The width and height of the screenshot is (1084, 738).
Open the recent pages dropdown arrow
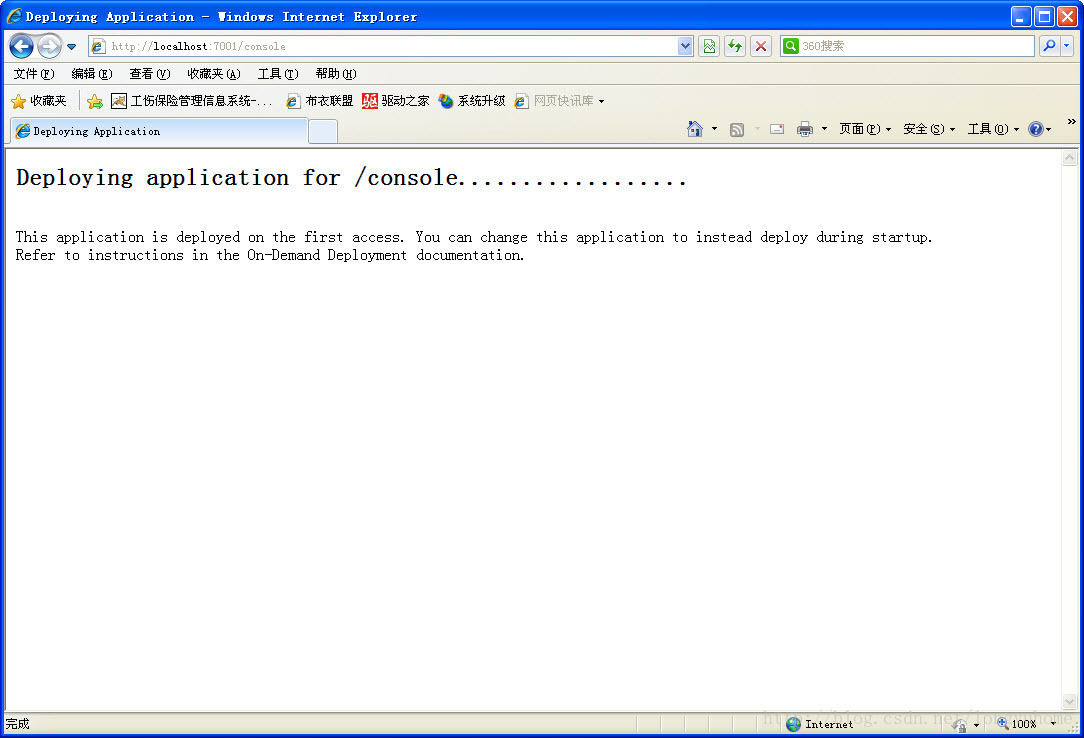coord(71,46)
